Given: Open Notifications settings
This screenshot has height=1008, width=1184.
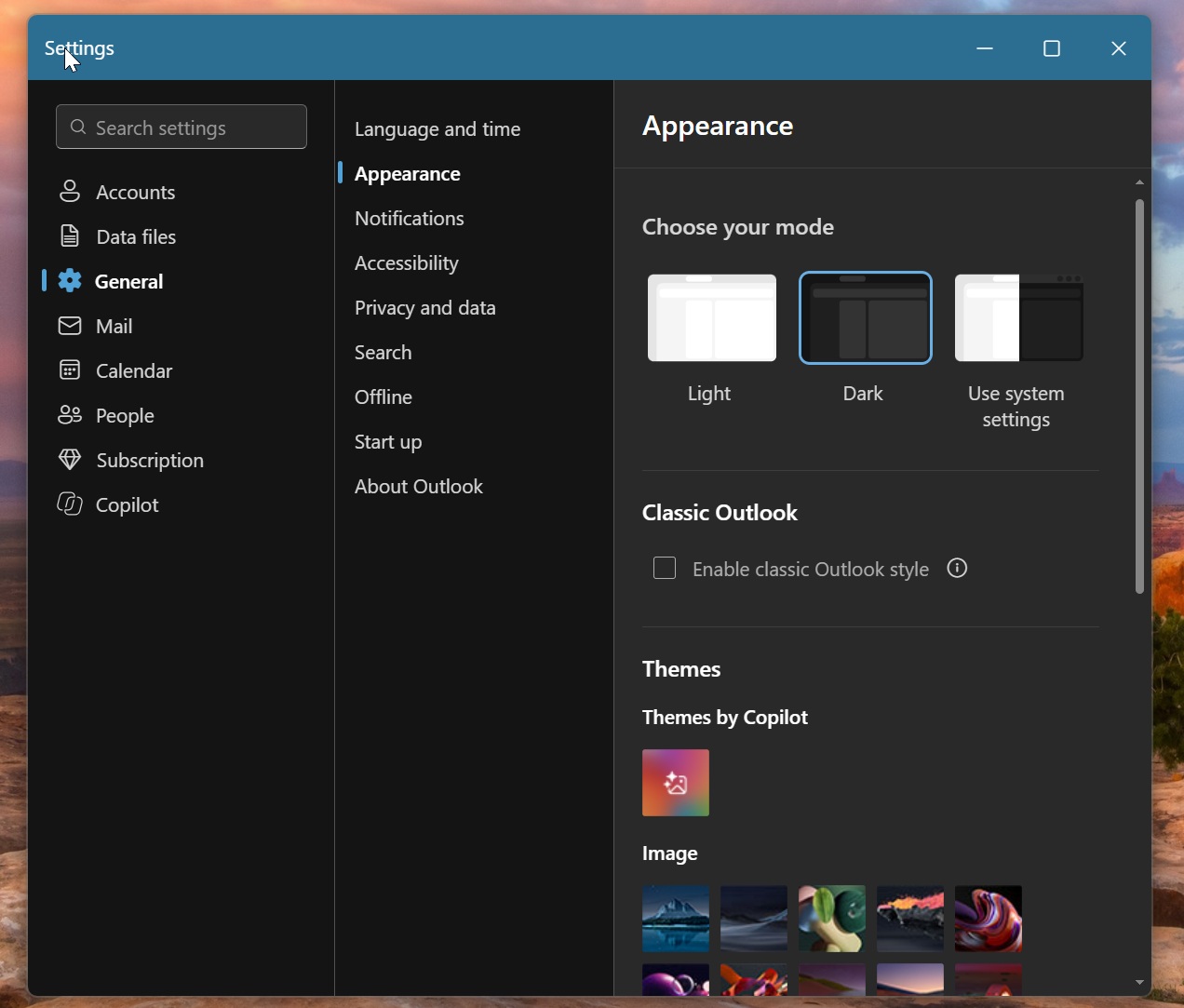Looking at the screenshot, I should coord(410,219).
